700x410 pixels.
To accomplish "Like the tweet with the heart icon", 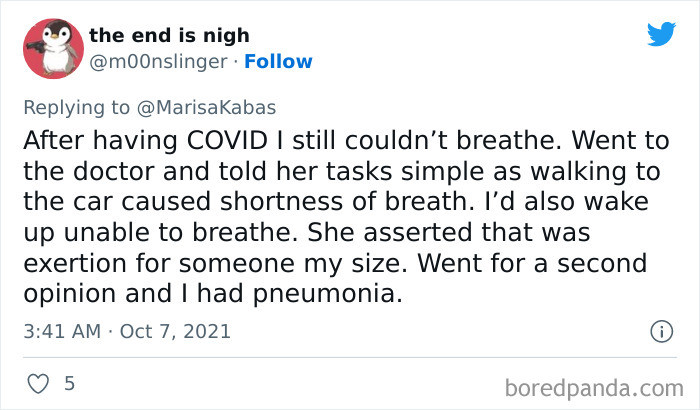I will (x=40, y=383).
